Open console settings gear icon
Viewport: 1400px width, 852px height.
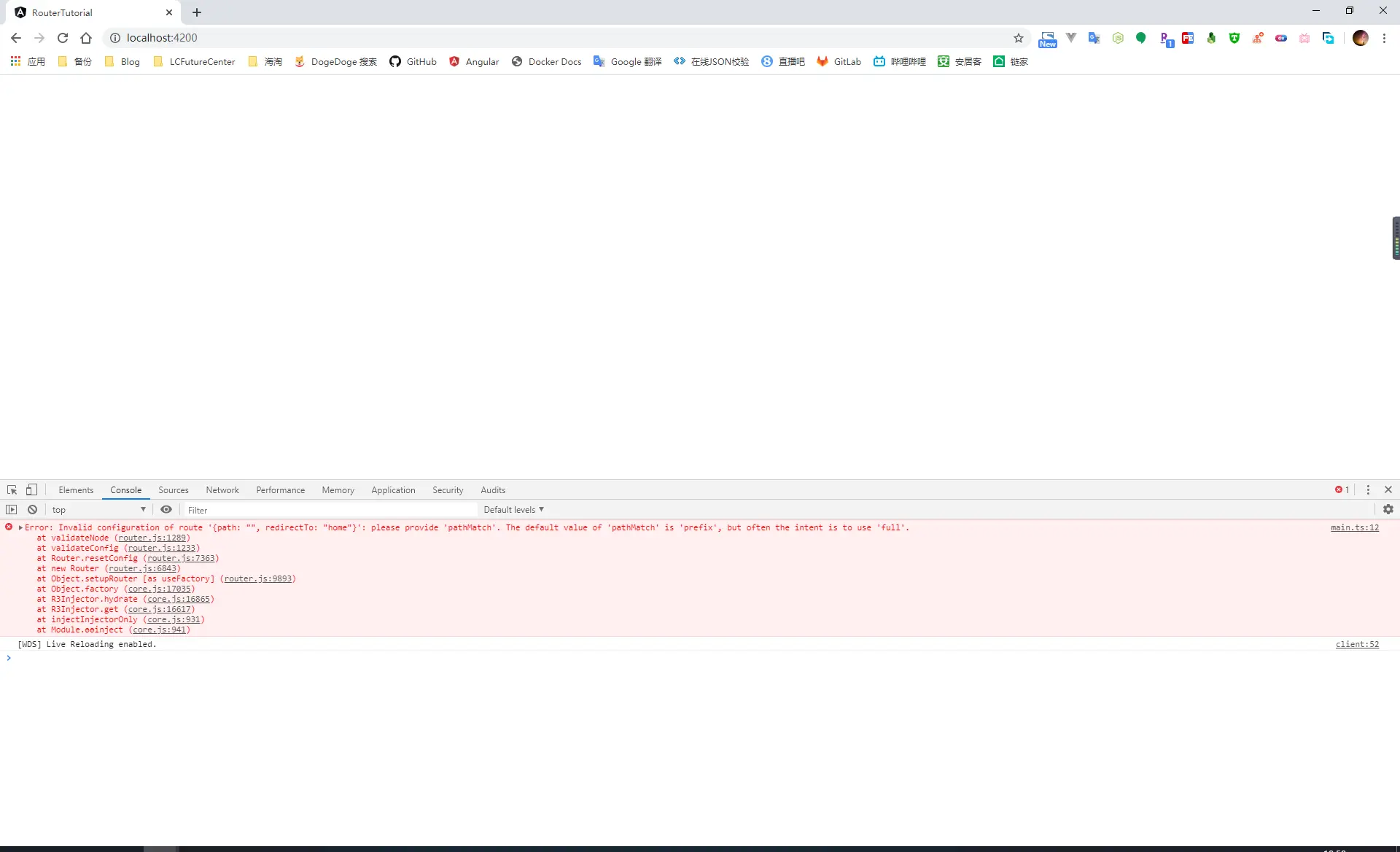point(1388,510)
